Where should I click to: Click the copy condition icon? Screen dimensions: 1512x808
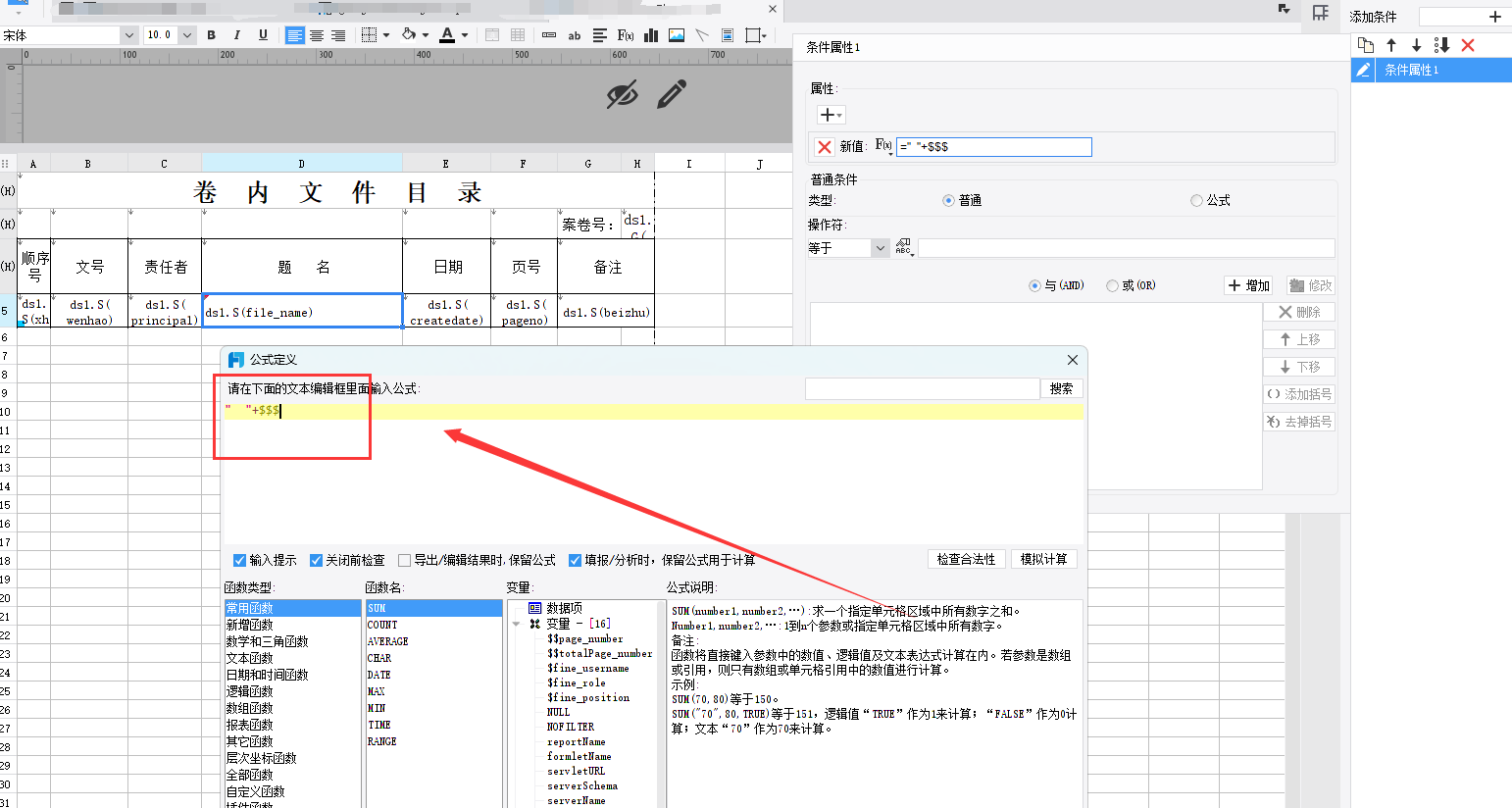(x=1366, y=45)
